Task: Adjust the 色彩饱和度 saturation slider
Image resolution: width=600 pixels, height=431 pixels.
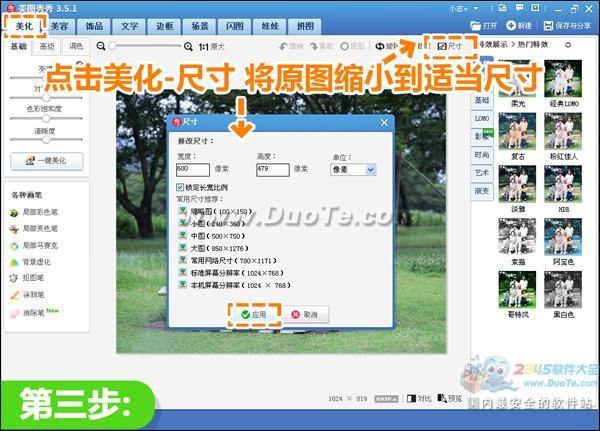Action: click(x=46, y=118)
